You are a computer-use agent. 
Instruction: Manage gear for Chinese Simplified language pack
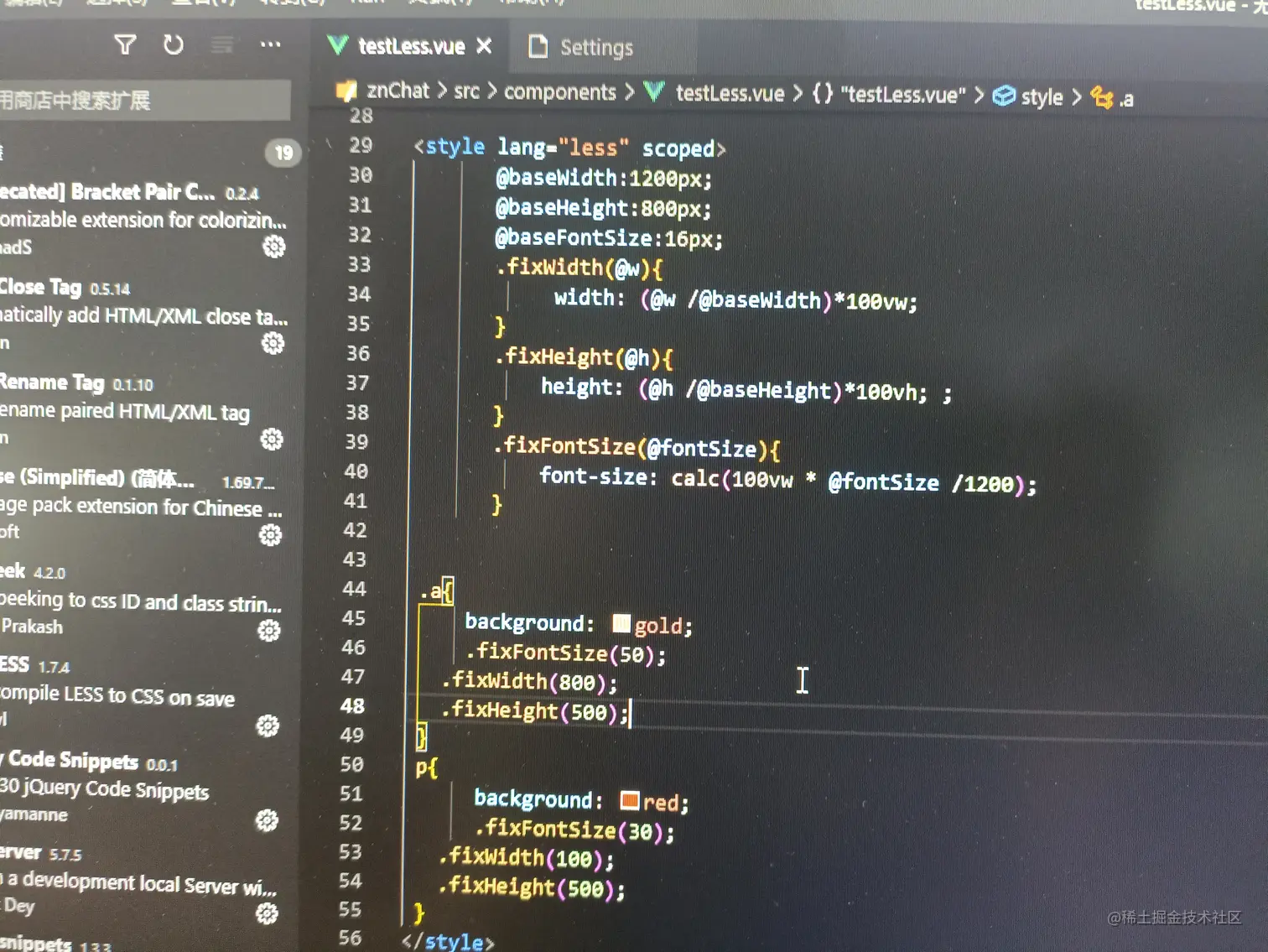pos(270,535)
